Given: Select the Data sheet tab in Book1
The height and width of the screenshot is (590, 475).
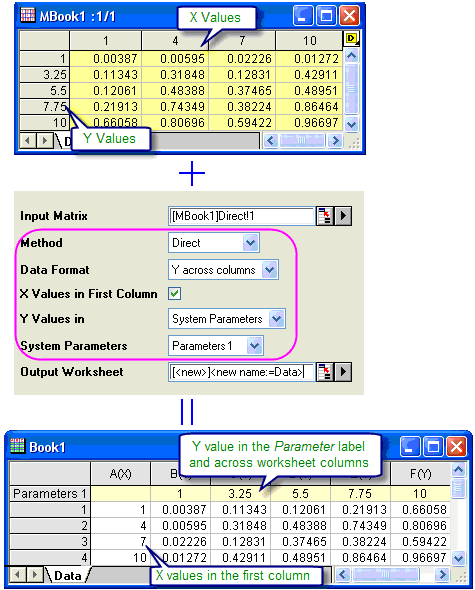Looking at the screenshot, I should tap(68, 576).
